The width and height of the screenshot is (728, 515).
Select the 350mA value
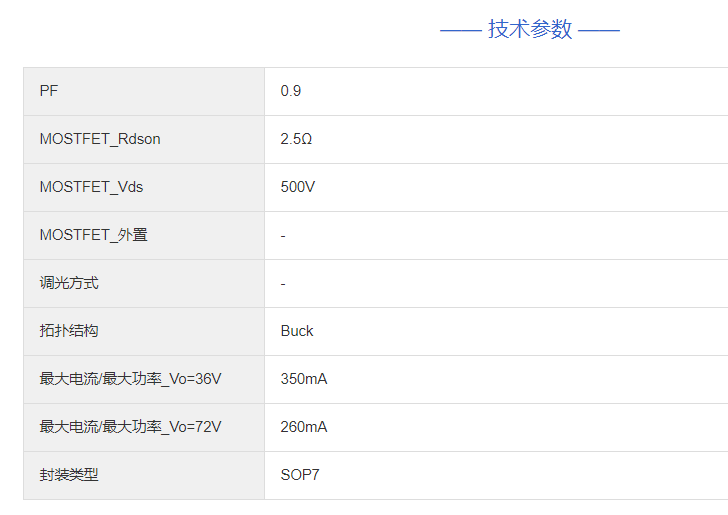pos(304,379)
